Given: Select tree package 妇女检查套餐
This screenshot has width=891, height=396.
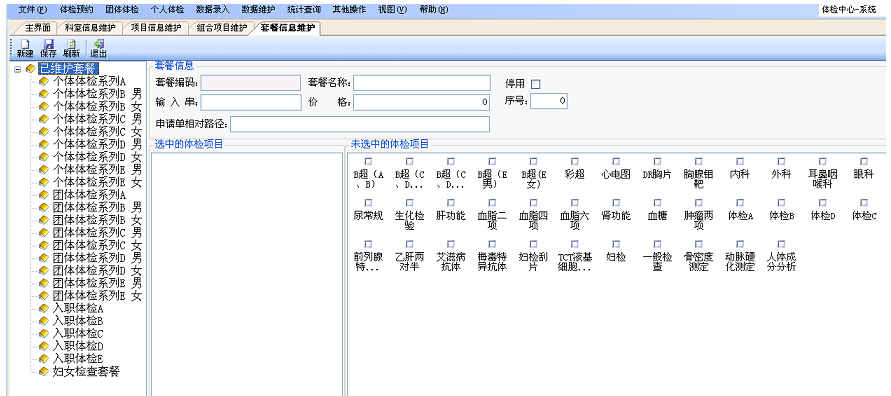Looking at the screenshot, I should (x=86, y=372).
